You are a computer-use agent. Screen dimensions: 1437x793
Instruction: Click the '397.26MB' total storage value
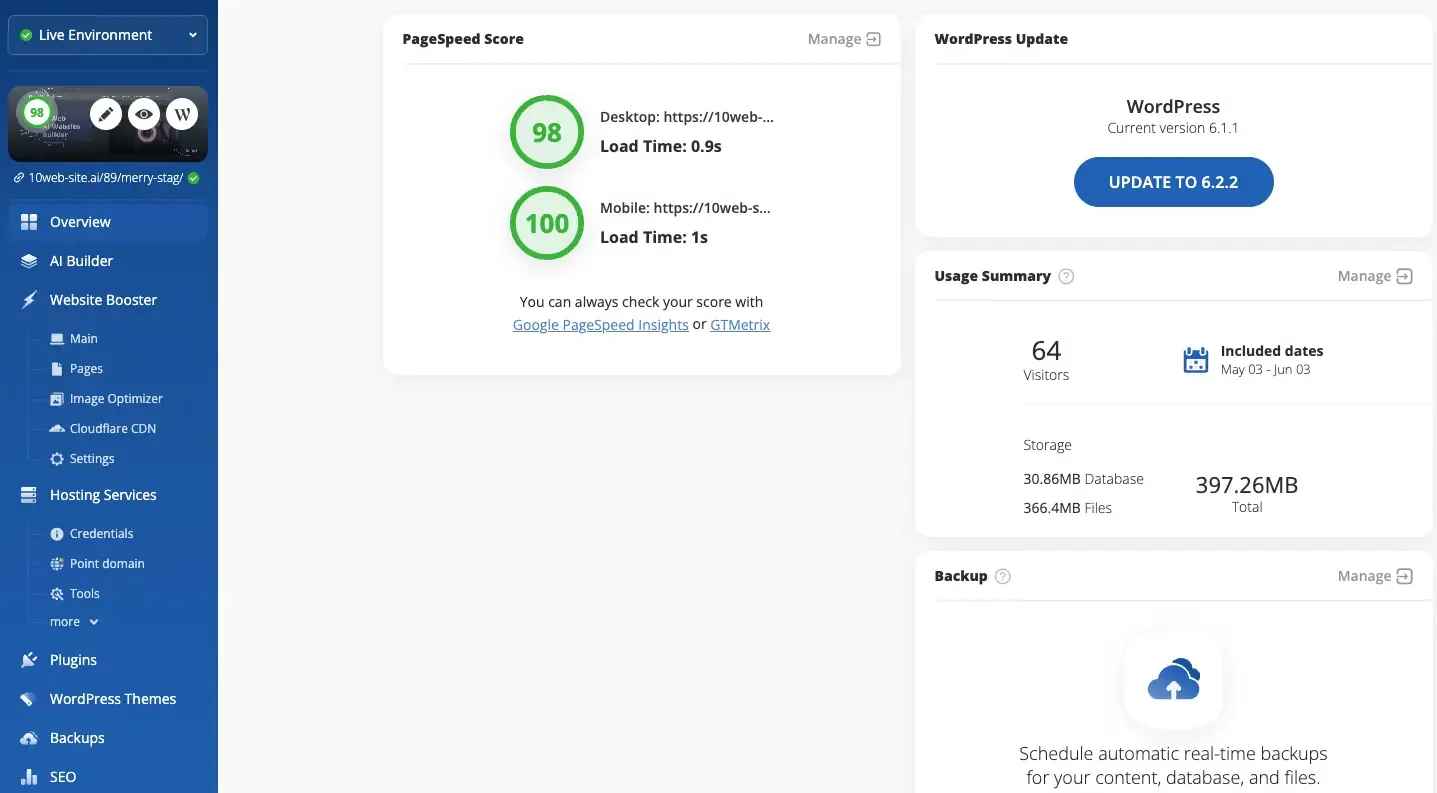click(1247, 486)
